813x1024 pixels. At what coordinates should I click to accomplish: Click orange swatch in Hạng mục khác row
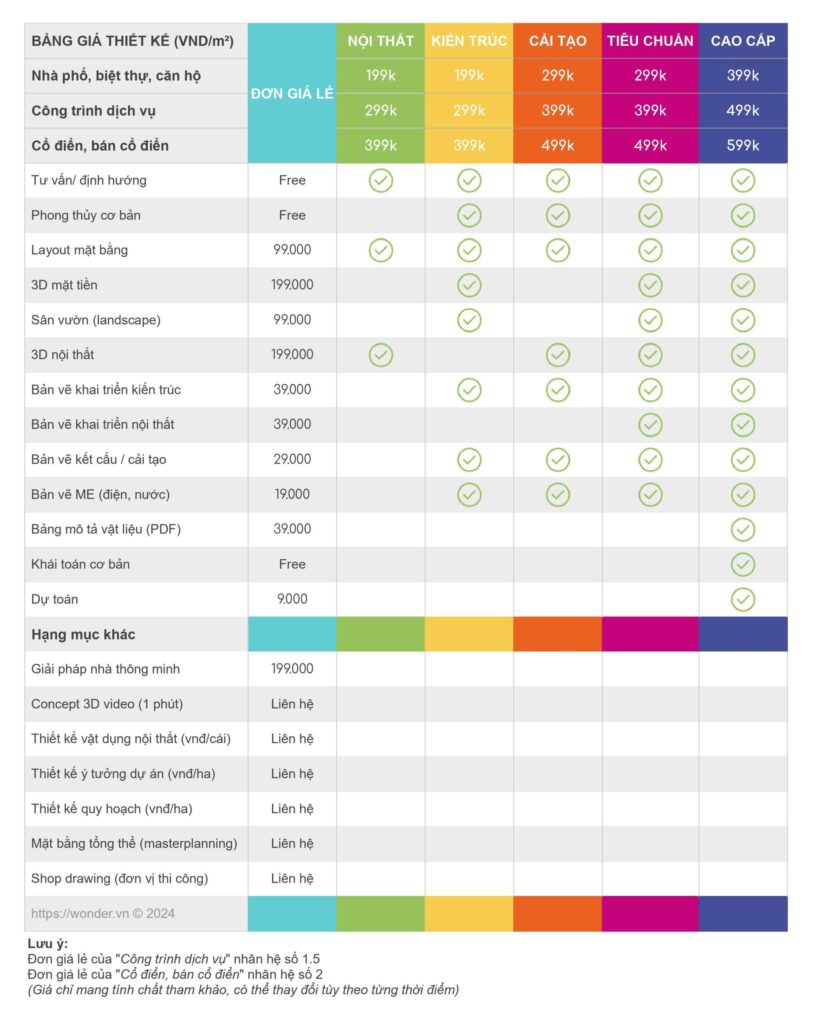click(558, 634)
